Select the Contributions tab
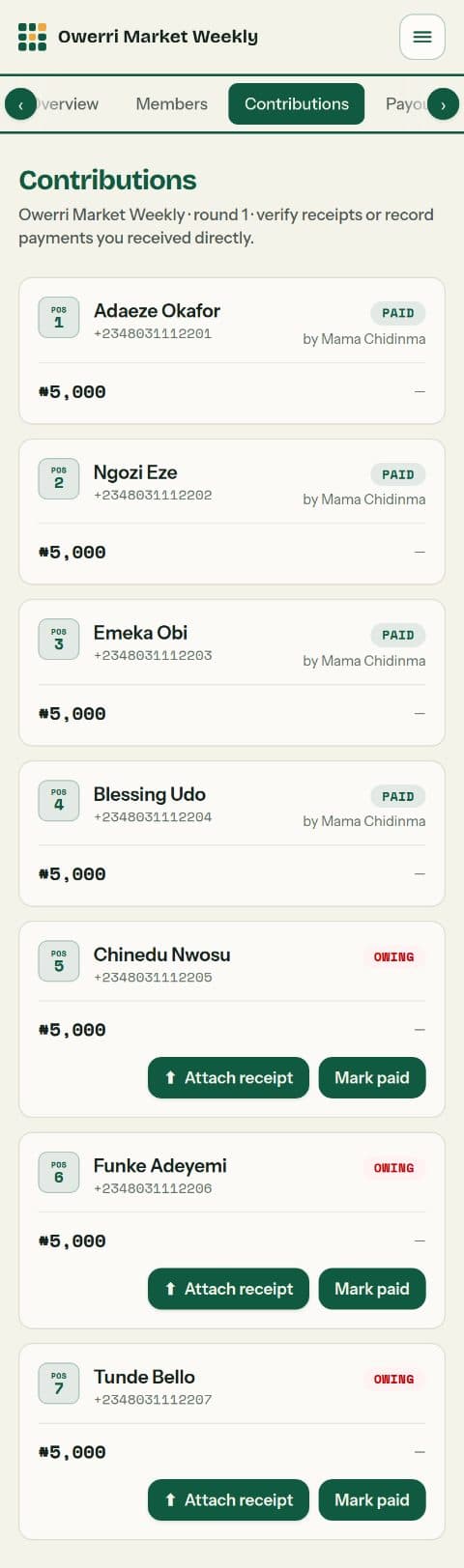The width and height of the screenshot is (464, 1568). pos(297,103)
